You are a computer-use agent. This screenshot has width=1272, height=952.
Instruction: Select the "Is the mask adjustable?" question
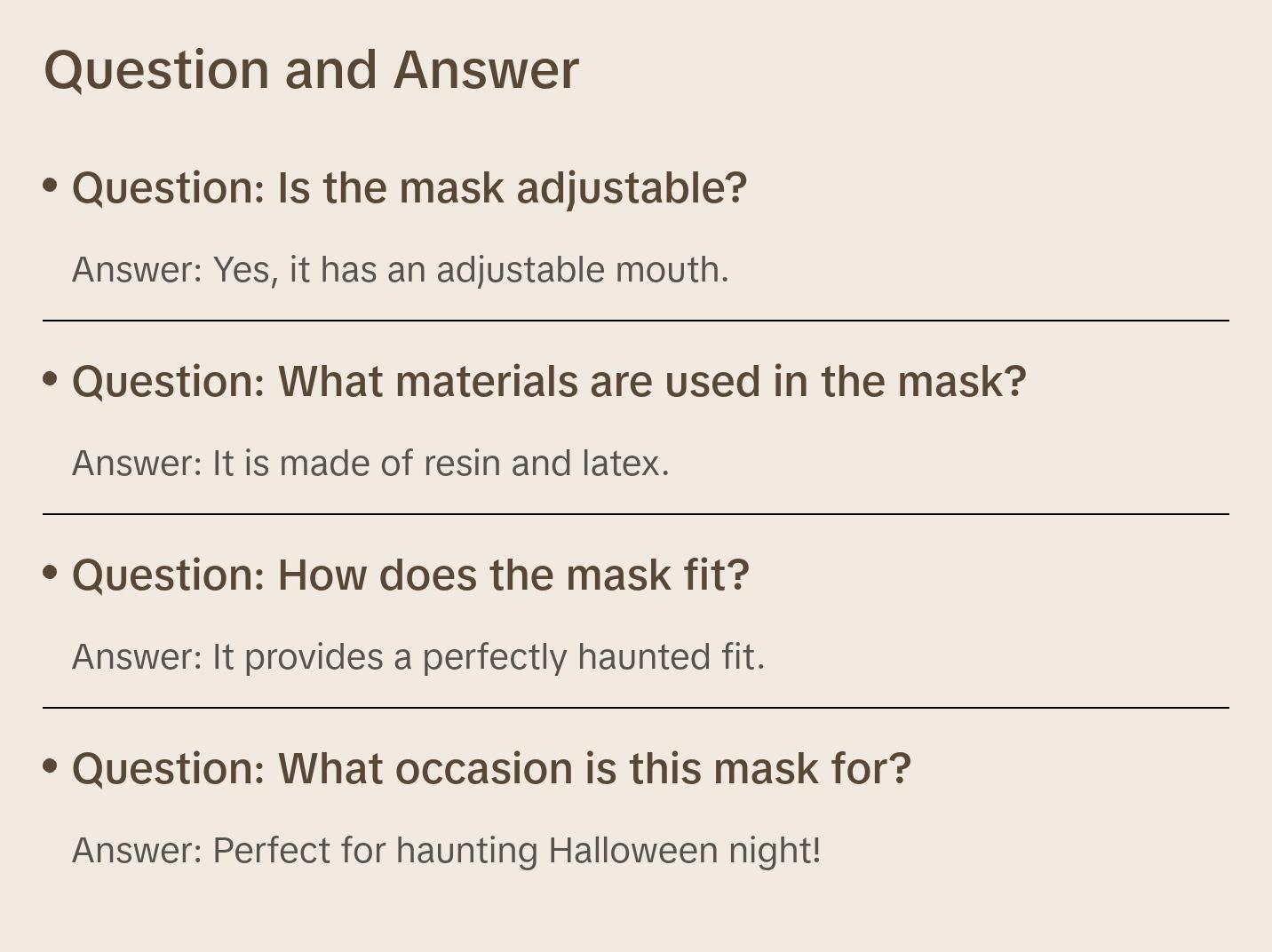click(x=409, y=188)
